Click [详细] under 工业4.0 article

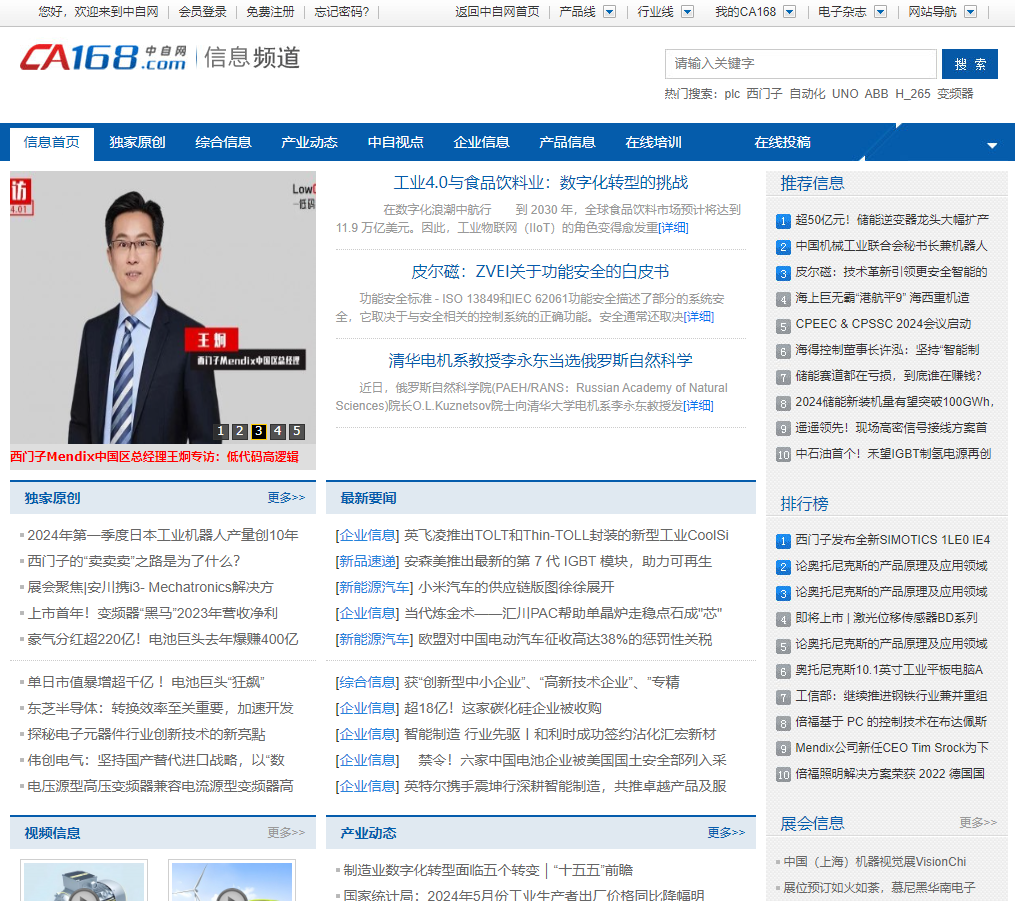pyautogui.click(x=673, y=228)
